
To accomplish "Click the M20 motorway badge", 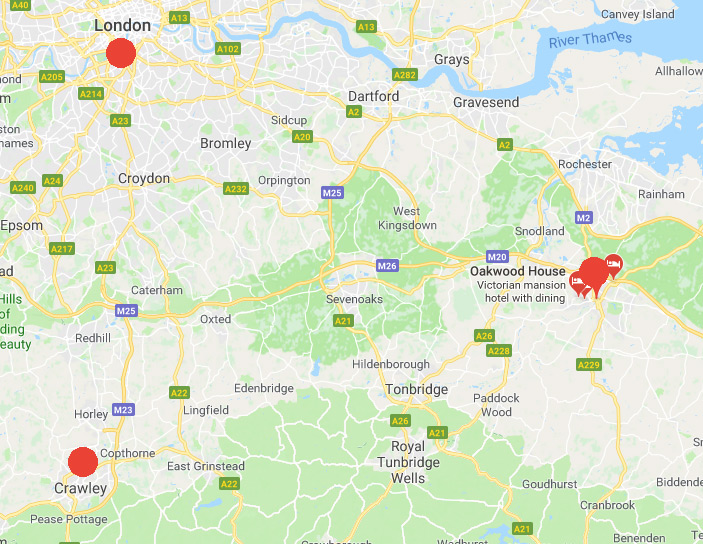I will point(497,257).
